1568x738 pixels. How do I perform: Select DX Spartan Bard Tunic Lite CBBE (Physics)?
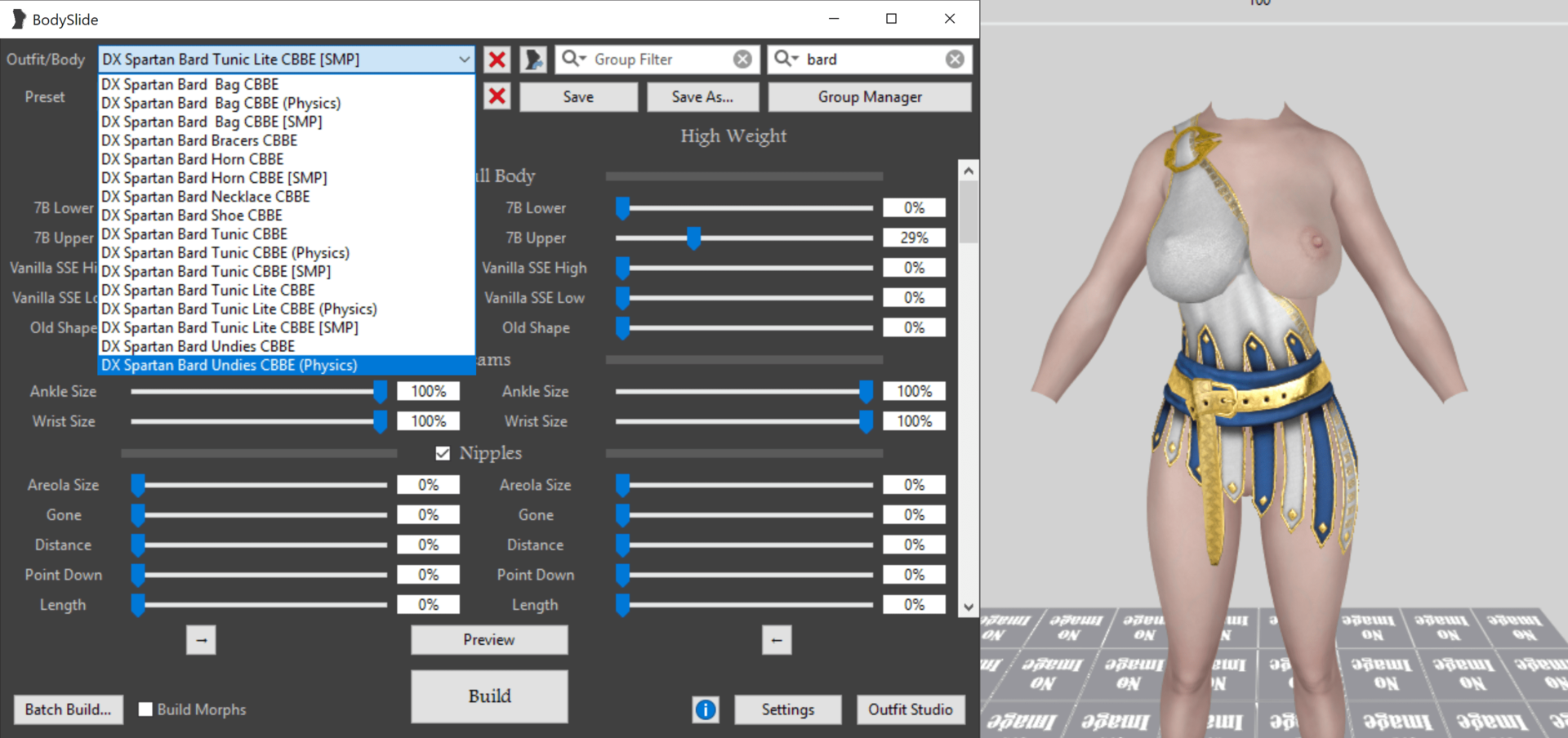(287, 309)
